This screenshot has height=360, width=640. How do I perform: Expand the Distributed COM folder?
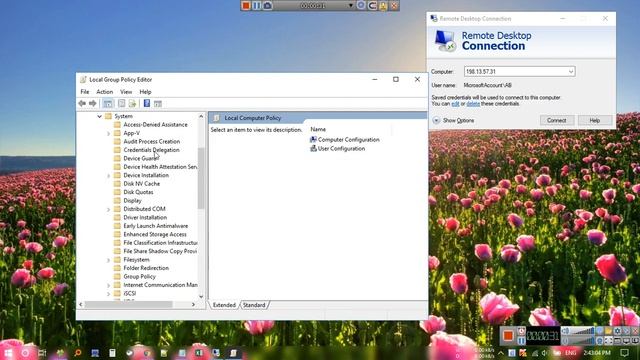pyautogui.click(x=109, y=209)
